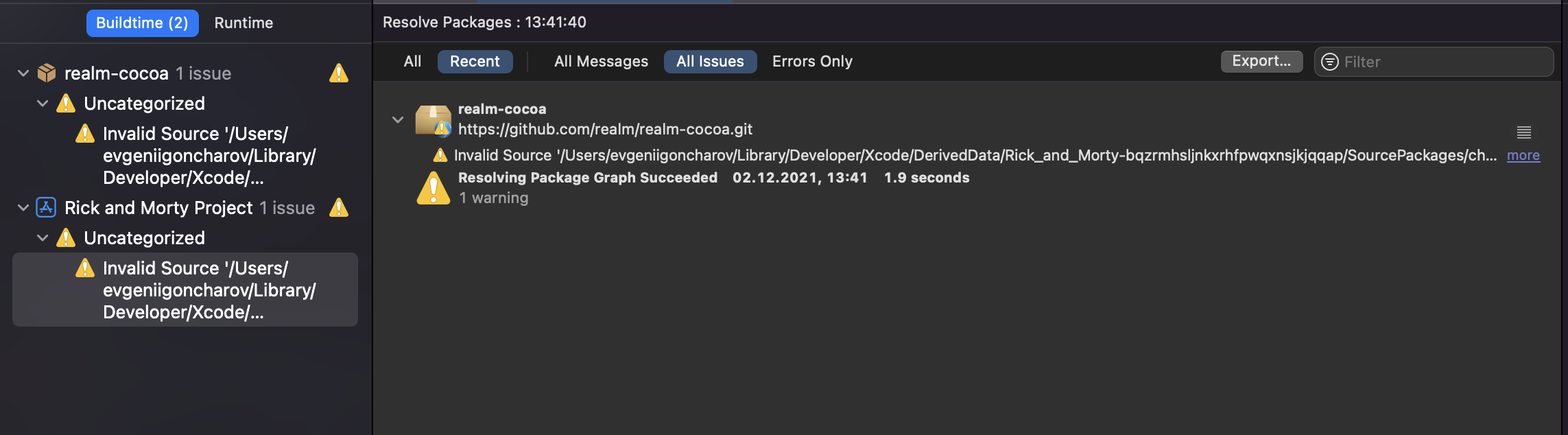Open the filter options icon
Screen dimensions: 1568x435
pyautogui.click(x=1330, y=62)
